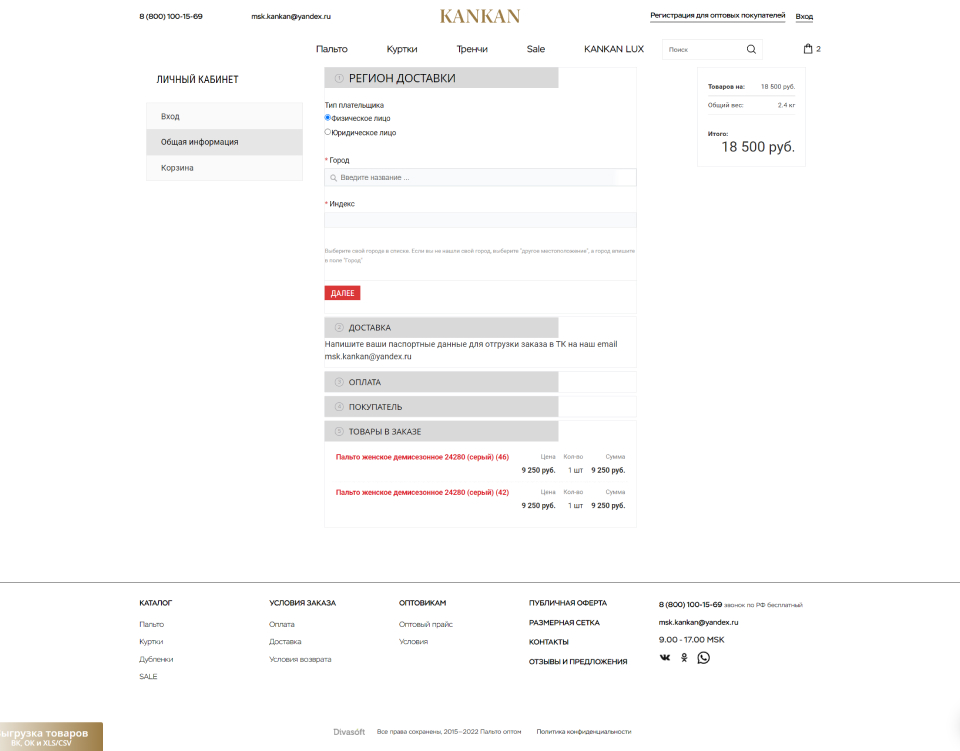Focus the Индекс postal code field
The height and width of the screenshot is (751, 960).
[480, 220]
